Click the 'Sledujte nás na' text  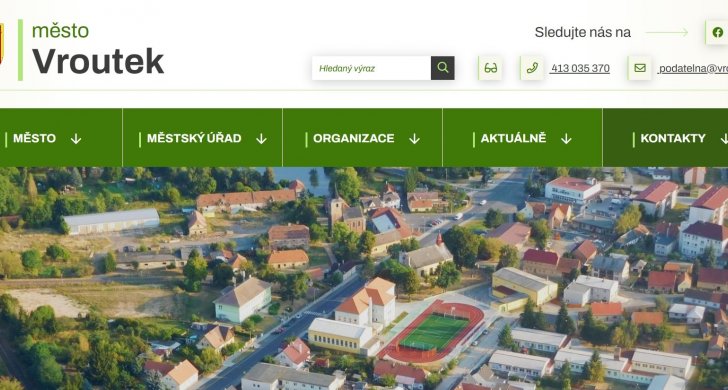[583, 32]
